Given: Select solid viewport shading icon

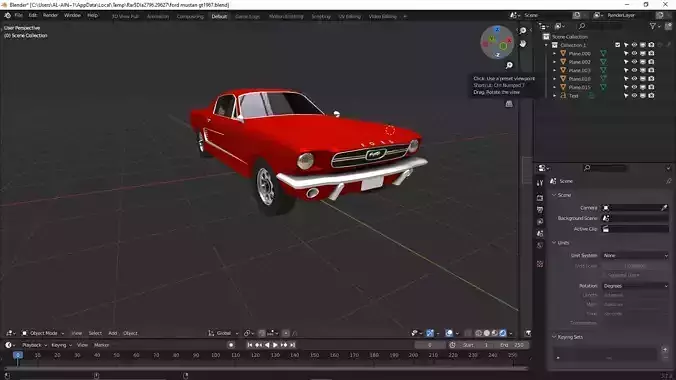Looking at the screenshot, I should point(487,333).
